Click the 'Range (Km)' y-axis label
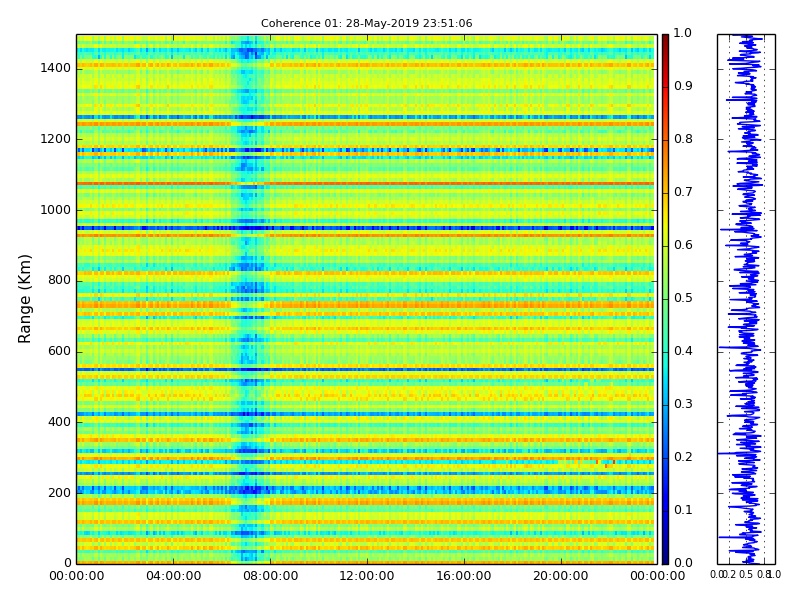Viewport: 800px width, 600px height. click(x=24, y=299)
